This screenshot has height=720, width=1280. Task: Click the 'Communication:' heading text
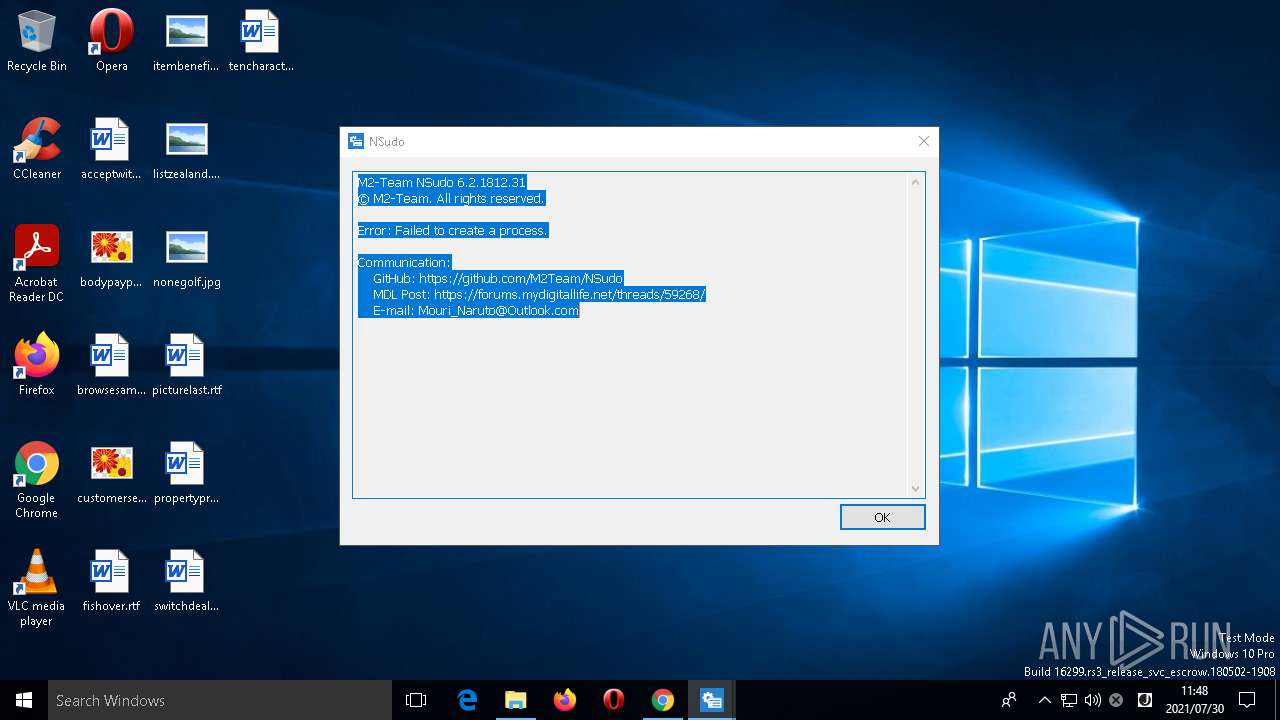click(x=404, y=262)
